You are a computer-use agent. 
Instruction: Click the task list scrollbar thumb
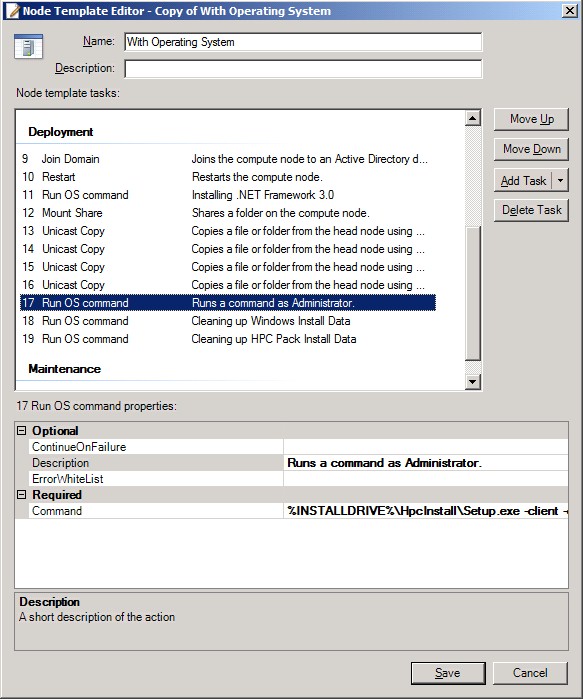point(472,292)
